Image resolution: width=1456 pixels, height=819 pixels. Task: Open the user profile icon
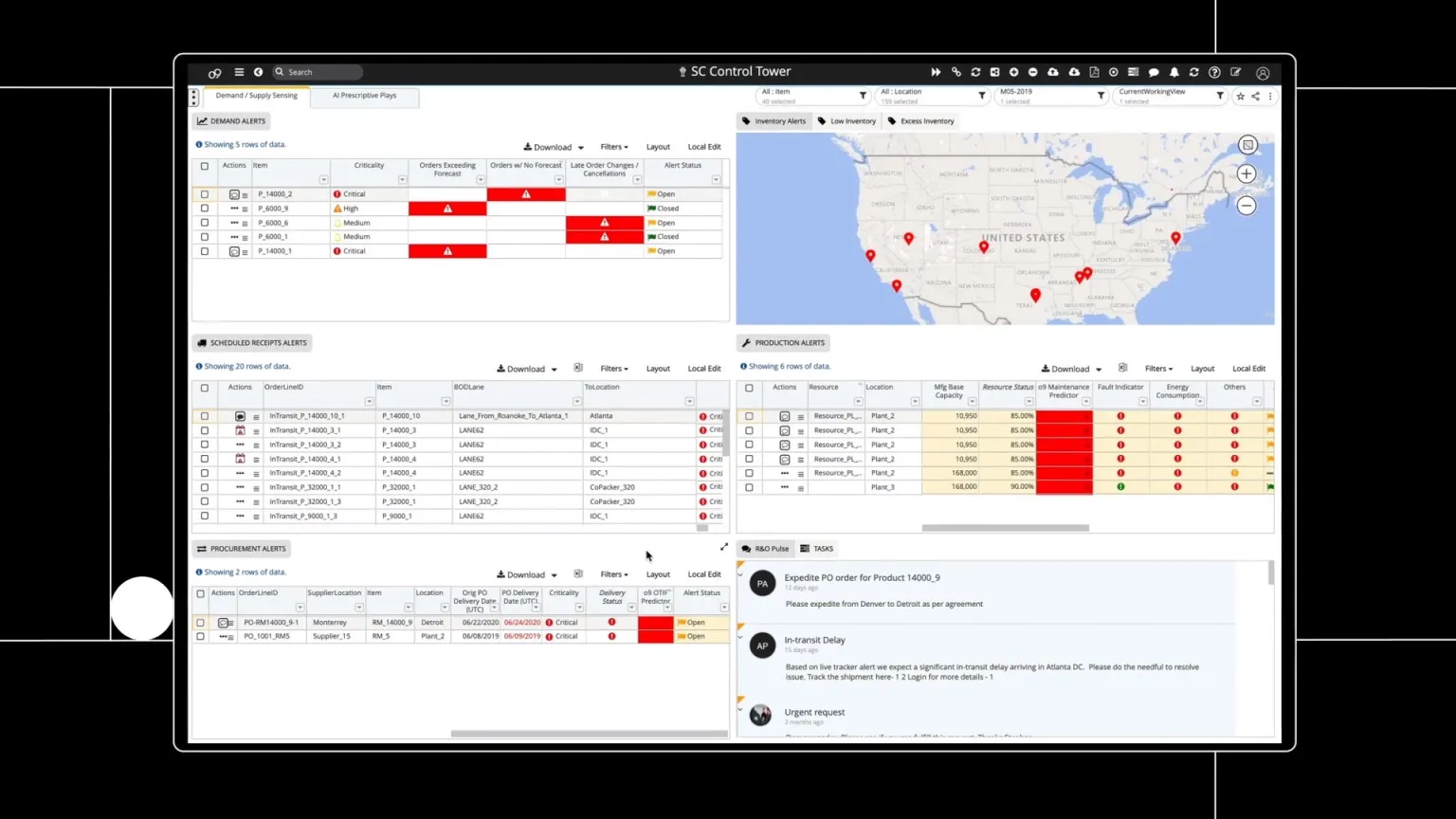(x=1263, y=73)
